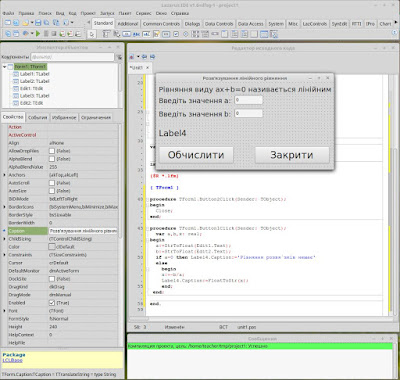Expand the Constraints property
This screenshot has height=380, width=400.
pos(4,255)
